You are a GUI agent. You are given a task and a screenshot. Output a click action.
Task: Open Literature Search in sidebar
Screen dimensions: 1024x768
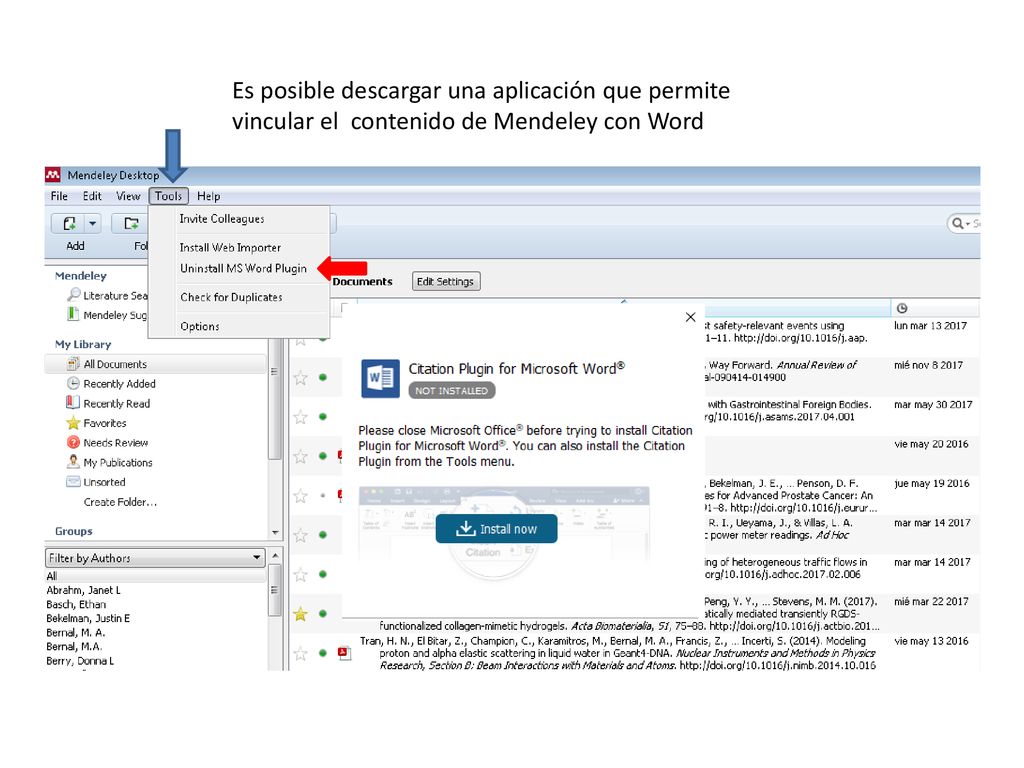pos(108,295)
